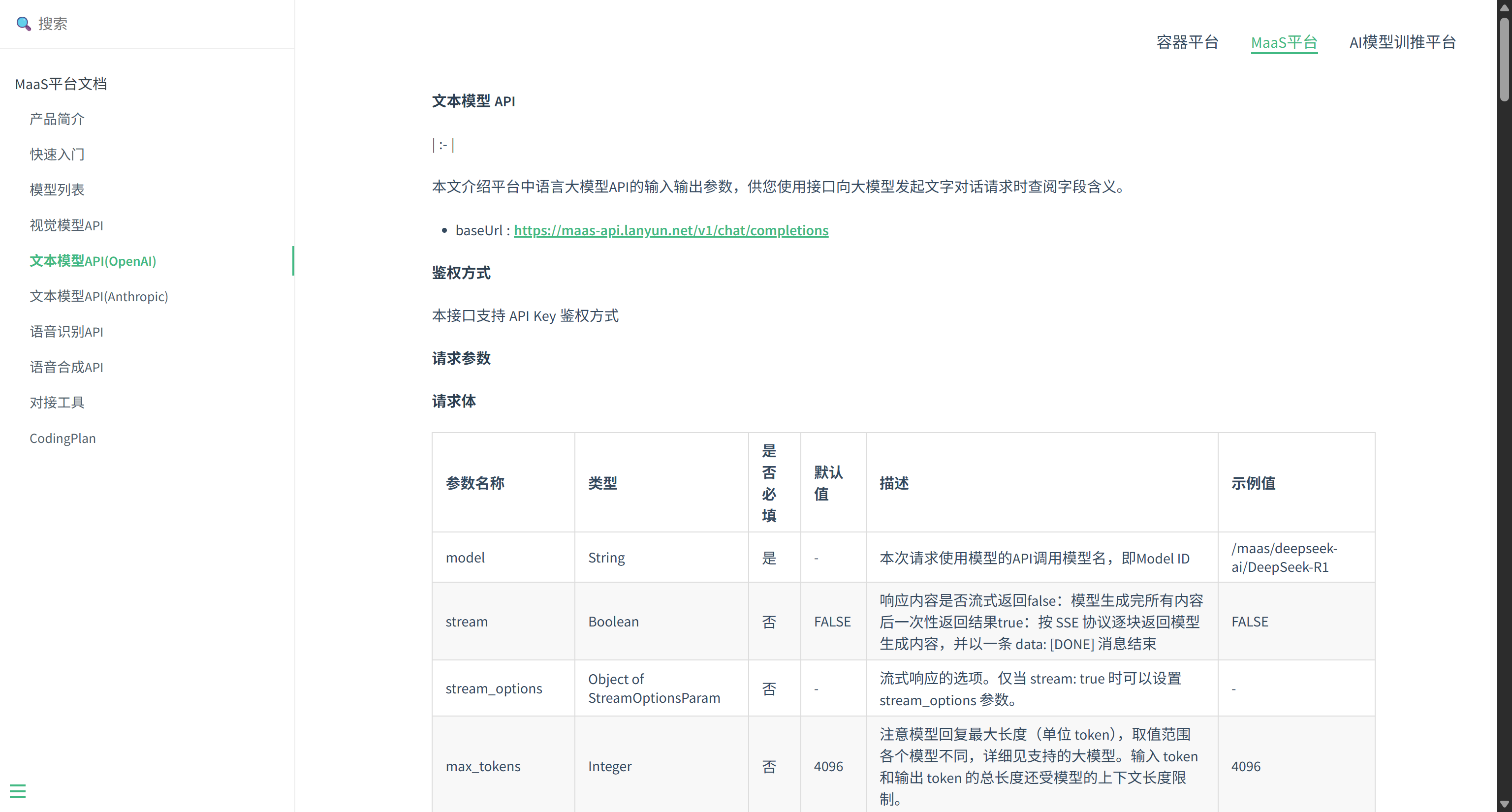Open the maas-api.lanyun.net baseUrl link
This screenshot has width=1512, height=812.
coord(670,230)
